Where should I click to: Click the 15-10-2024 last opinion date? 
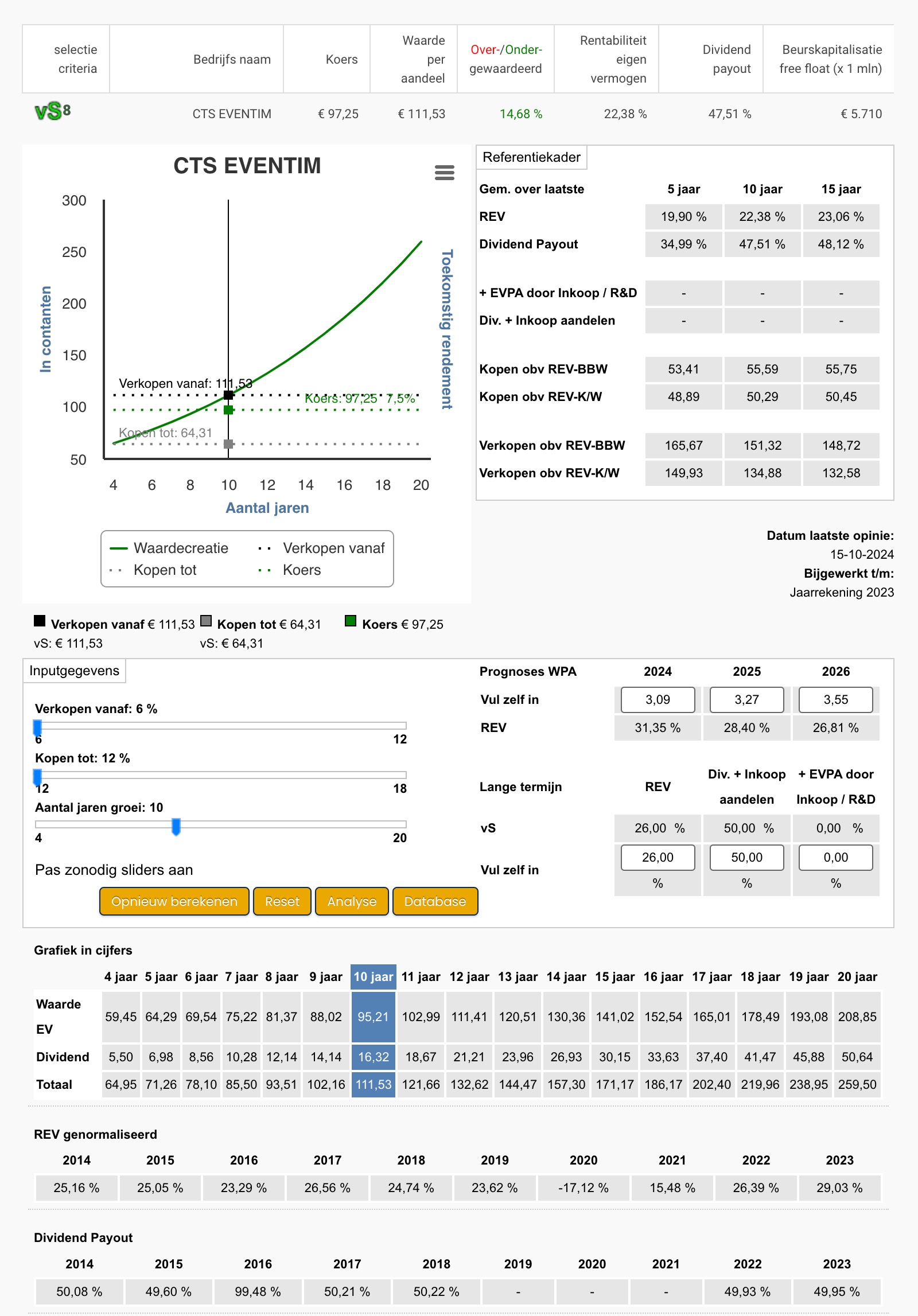(x=862, y=555)
